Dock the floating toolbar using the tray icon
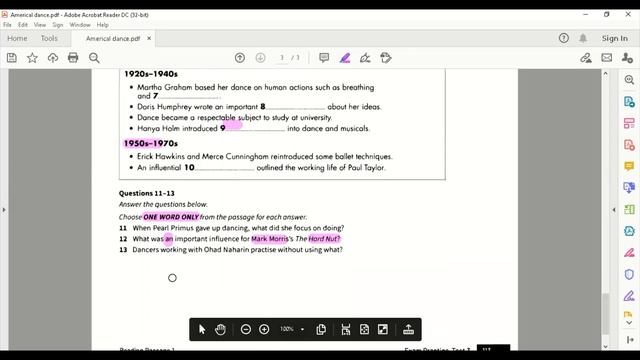This screenshot has width=640, height=360. 409,329
